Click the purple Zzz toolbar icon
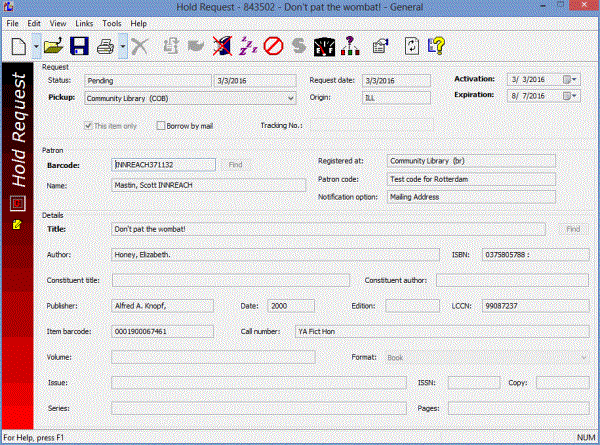Image resolution: width=600 pixels, height=445 pixels. coord(248,46)
